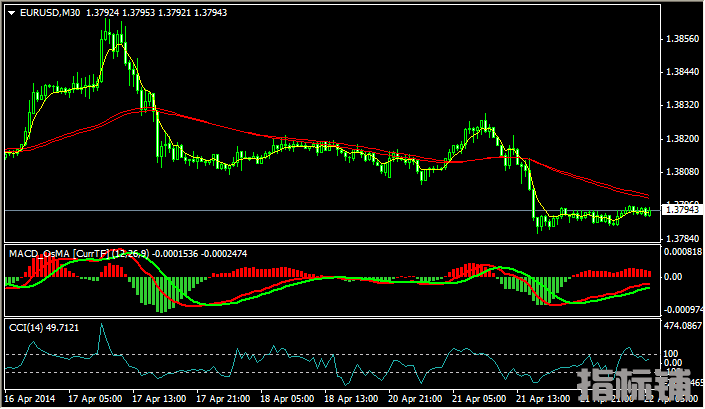Click the CCI 100 level scale label
This screenshot has width=705, height=409.
coord(671,354)
